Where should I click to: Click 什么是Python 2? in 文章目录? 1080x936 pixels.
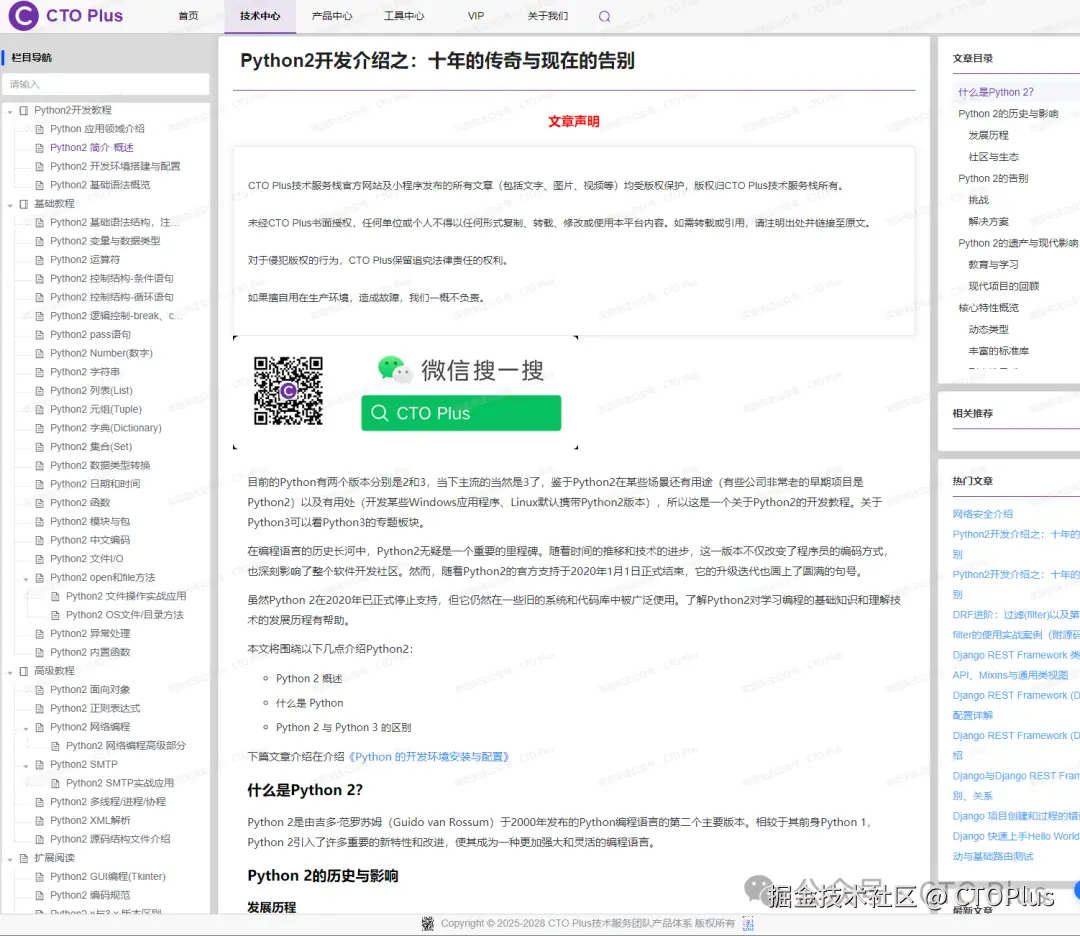[x=997, y=91]
